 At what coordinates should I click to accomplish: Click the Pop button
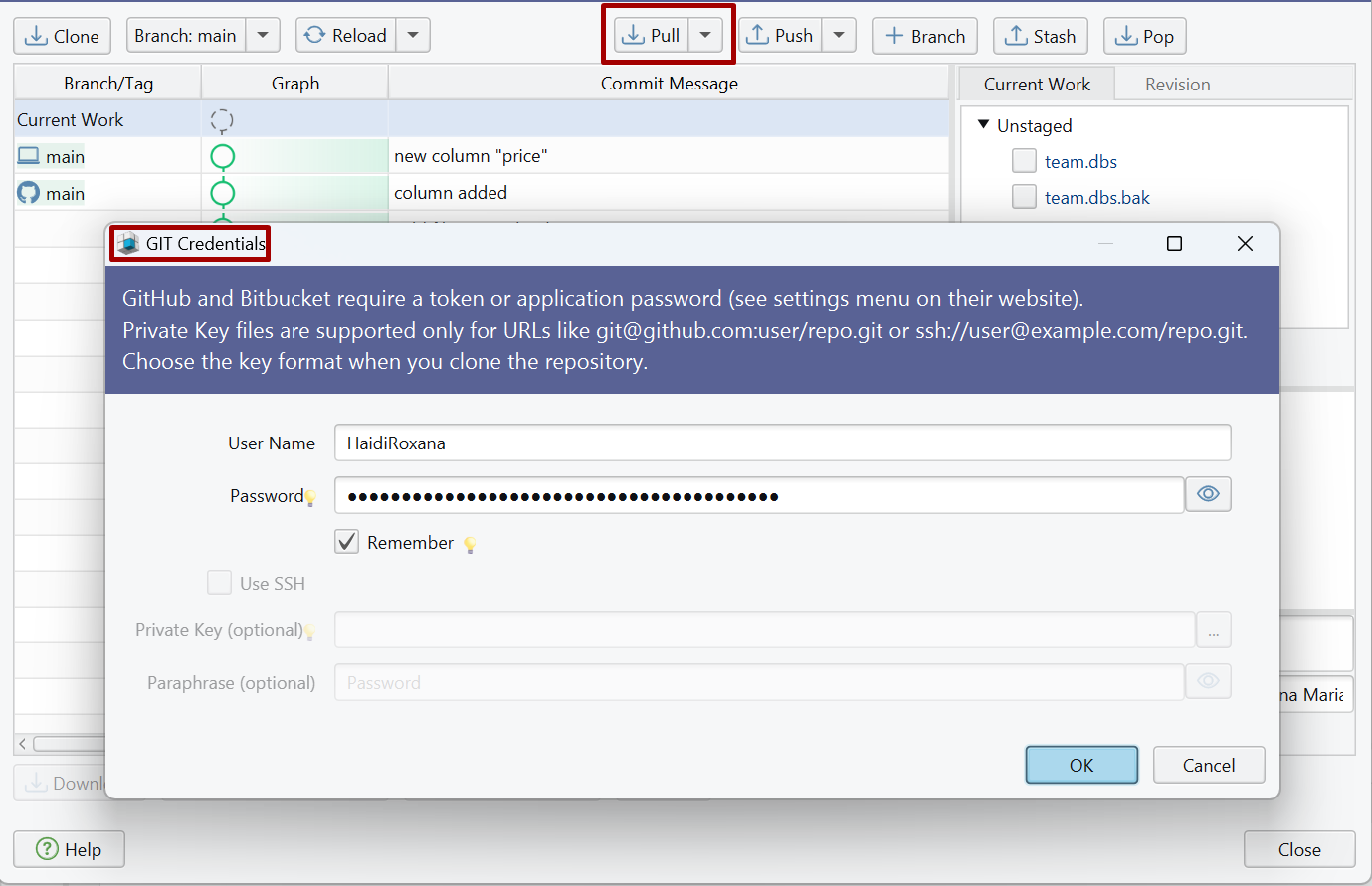1145,36
